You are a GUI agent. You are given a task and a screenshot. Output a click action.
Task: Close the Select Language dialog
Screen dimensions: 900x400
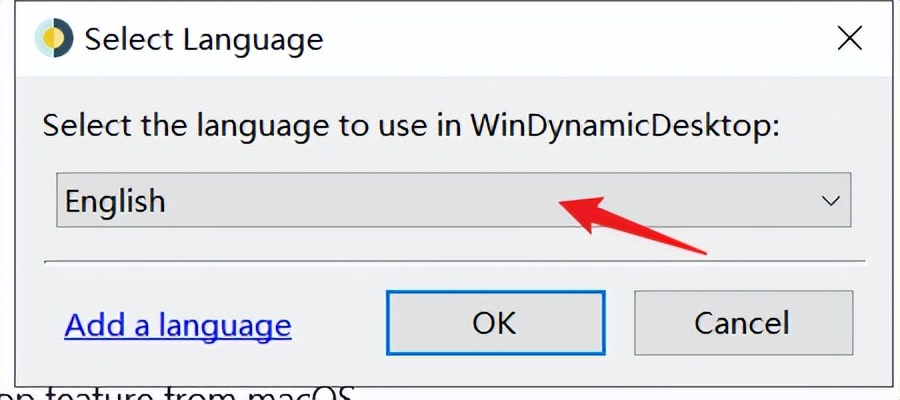tap(849, 39)
